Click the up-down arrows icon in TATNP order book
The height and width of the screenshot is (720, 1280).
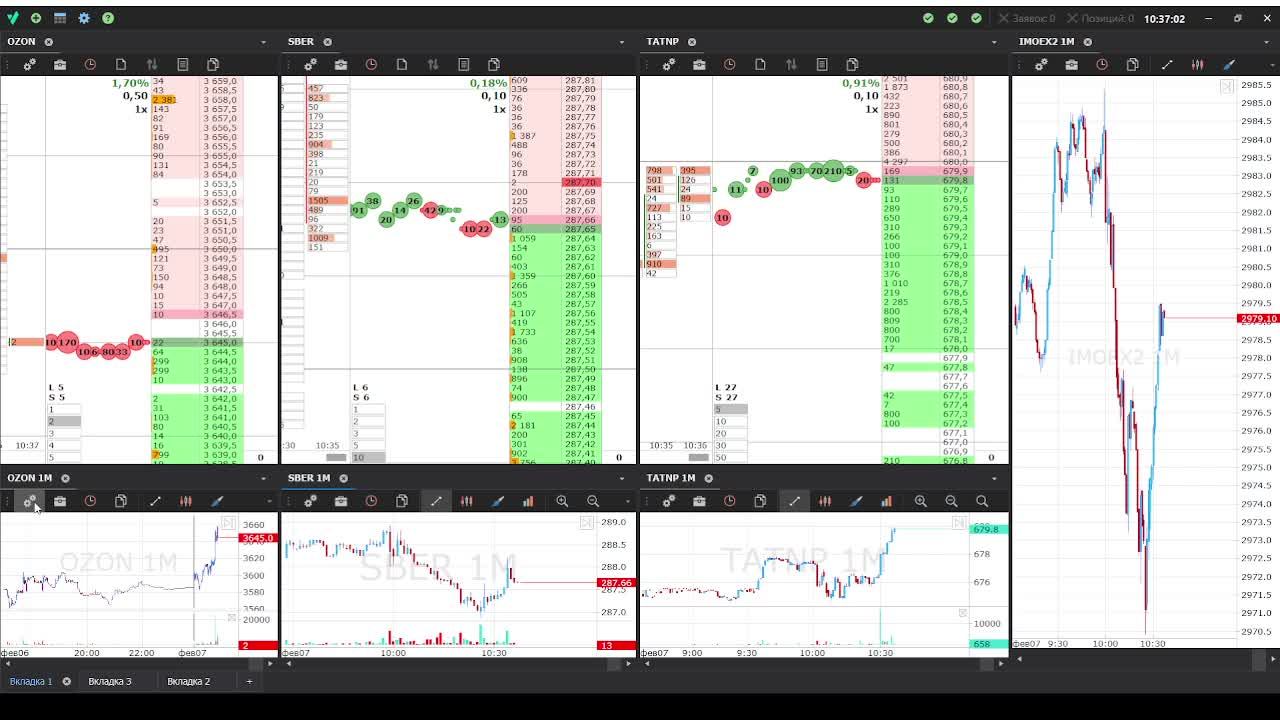click(791, 64)
